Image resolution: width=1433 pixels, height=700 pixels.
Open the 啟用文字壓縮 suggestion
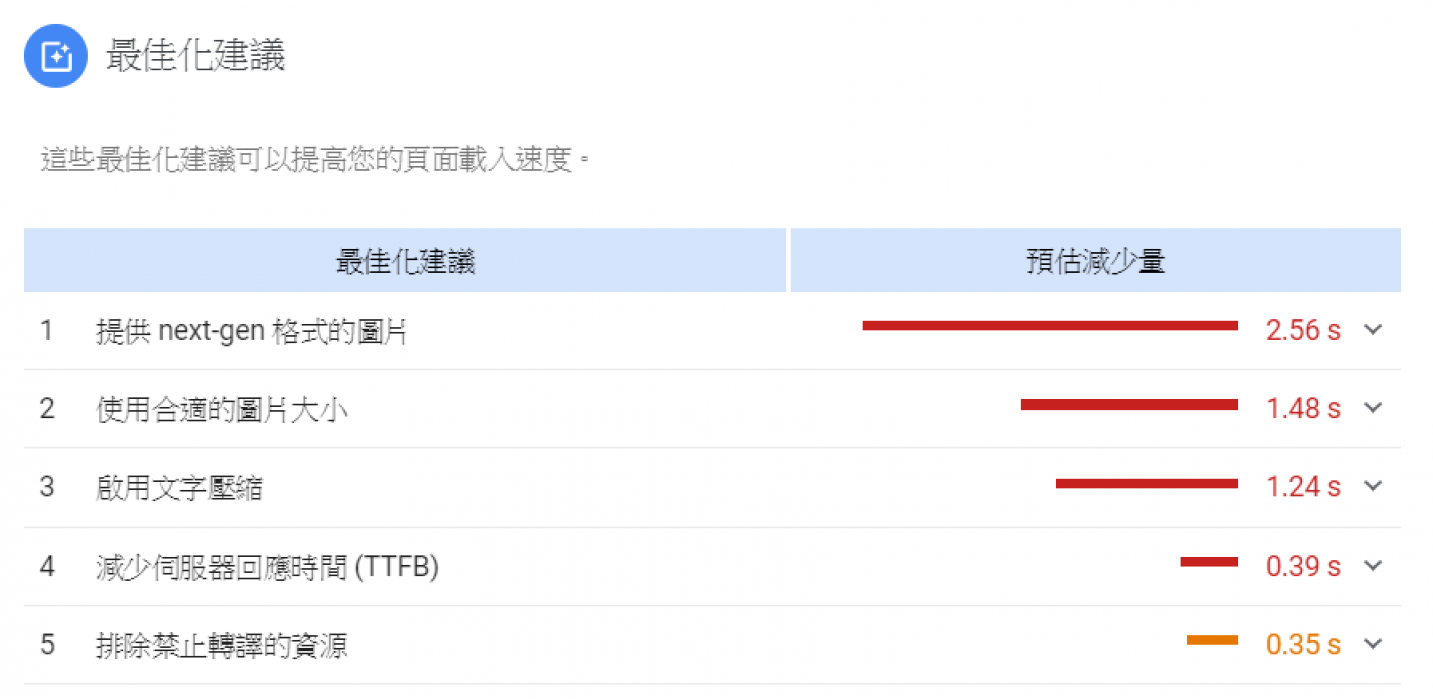click(180, 488)
